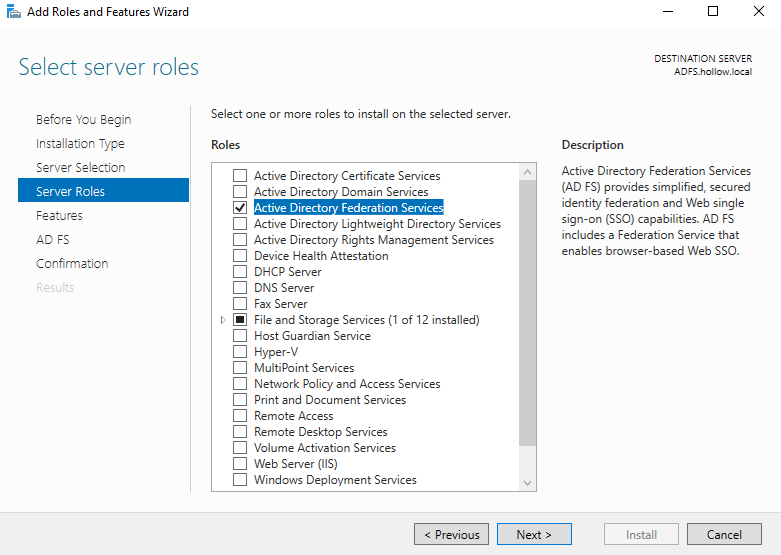The width and height of the screenshot is (781, 555).
Task: Enable the DNS Server role checkbox
Action: click(x=240, y=288)
